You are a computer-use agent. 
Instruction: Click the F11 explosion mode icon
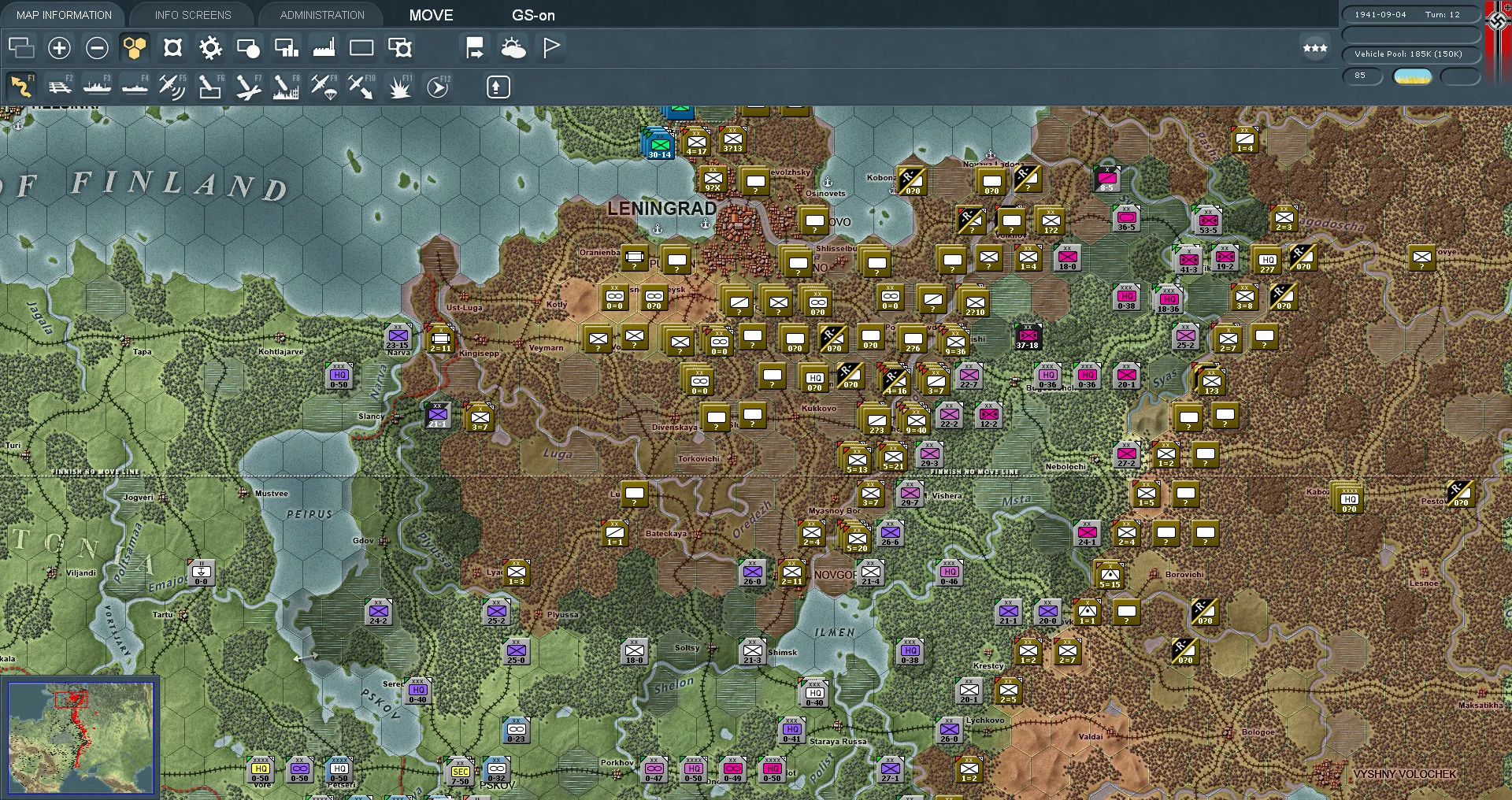[399, 87]
